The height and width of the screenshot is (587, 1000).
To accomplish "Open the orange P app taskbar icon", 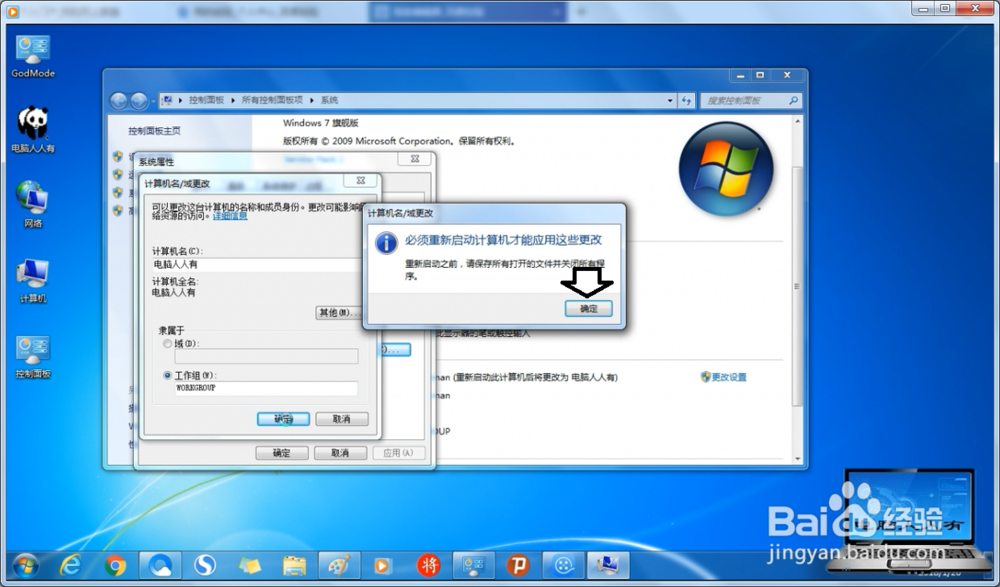I will pos(518,565).
